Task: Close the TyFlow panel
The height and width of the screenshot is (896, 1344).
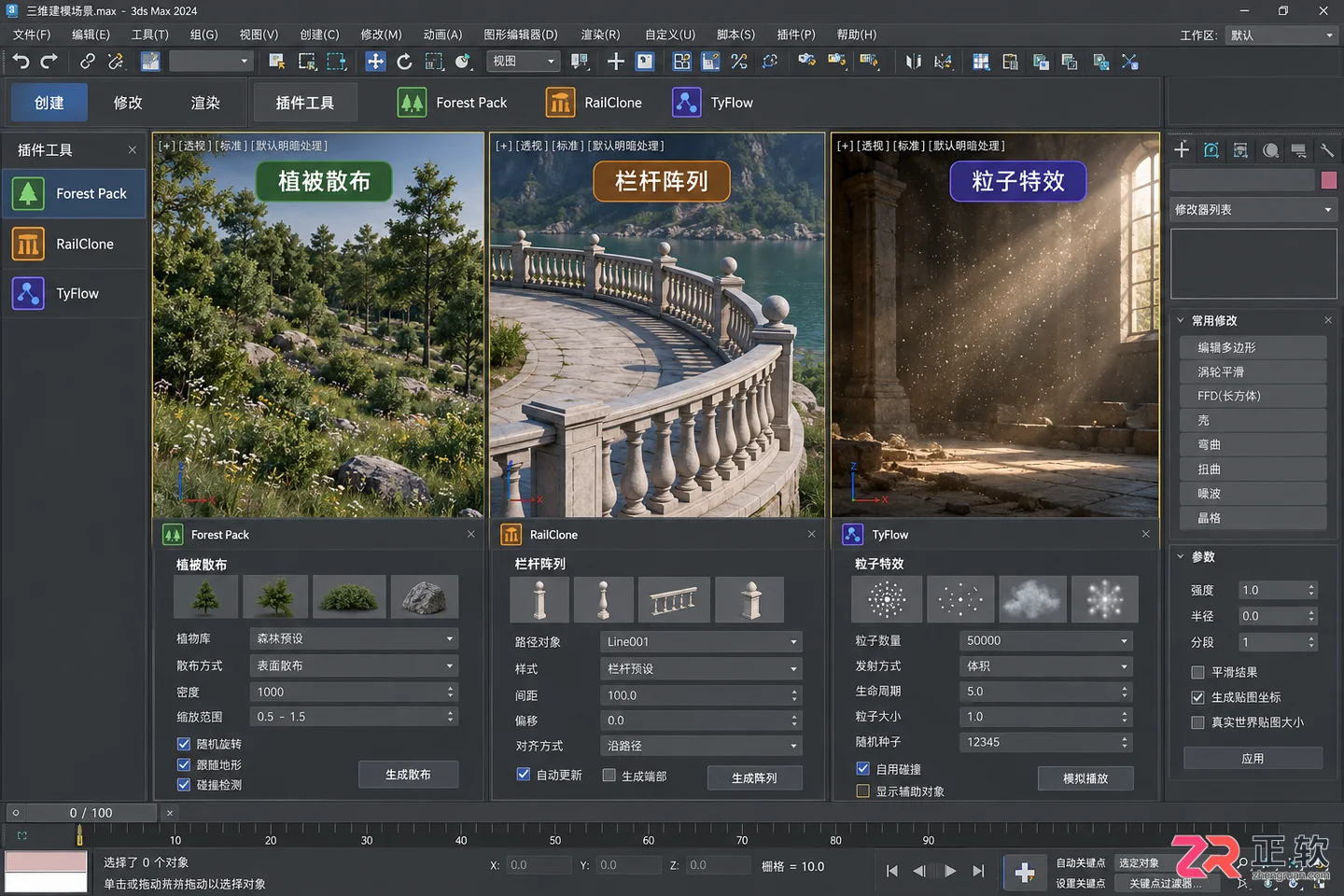Action: click(x=1145, y=534)
